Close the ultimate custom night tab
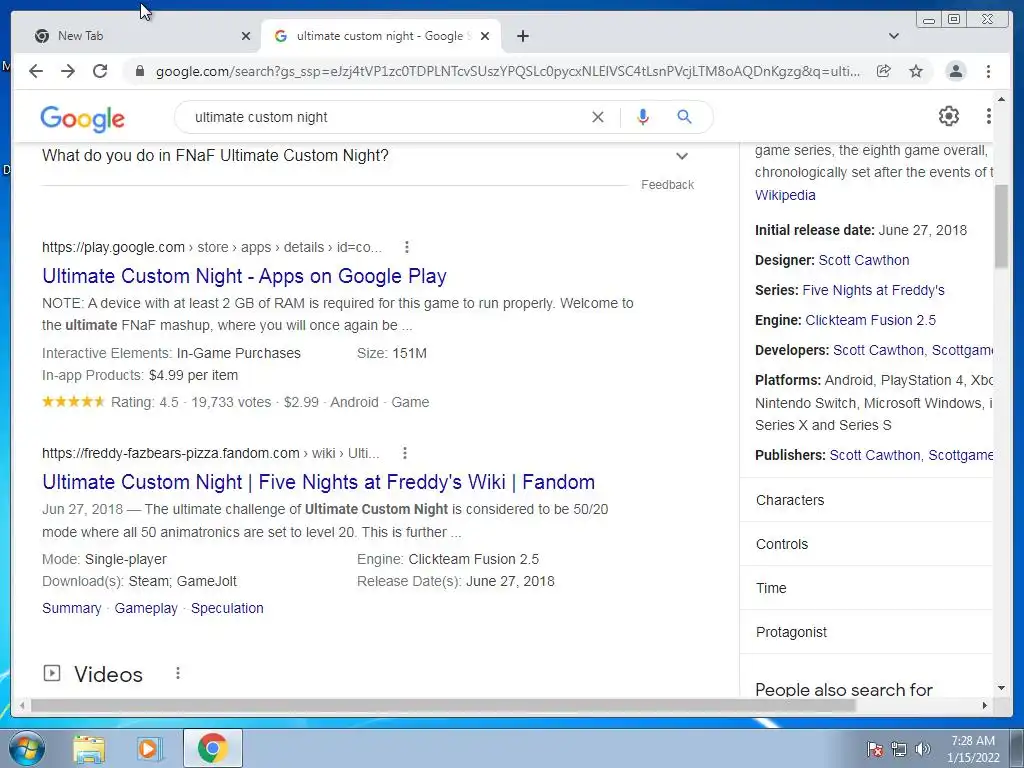 [485, 36]
